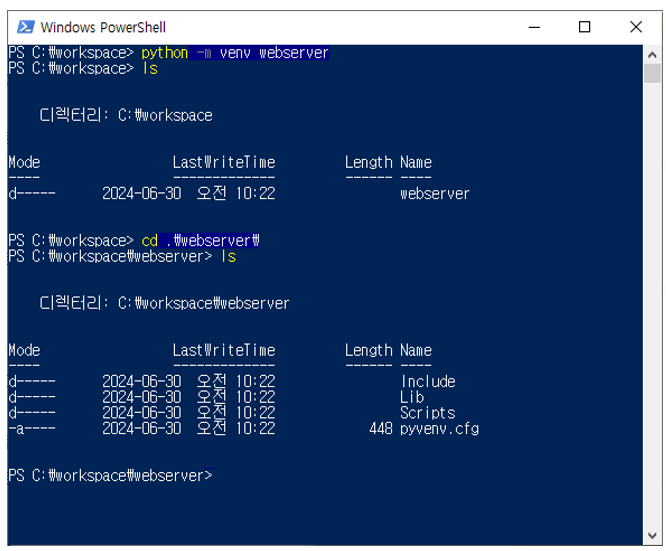This screenshot has width=666, height=551.
Task: Click the "Lib" directory entry
Action: coord(412,397)
